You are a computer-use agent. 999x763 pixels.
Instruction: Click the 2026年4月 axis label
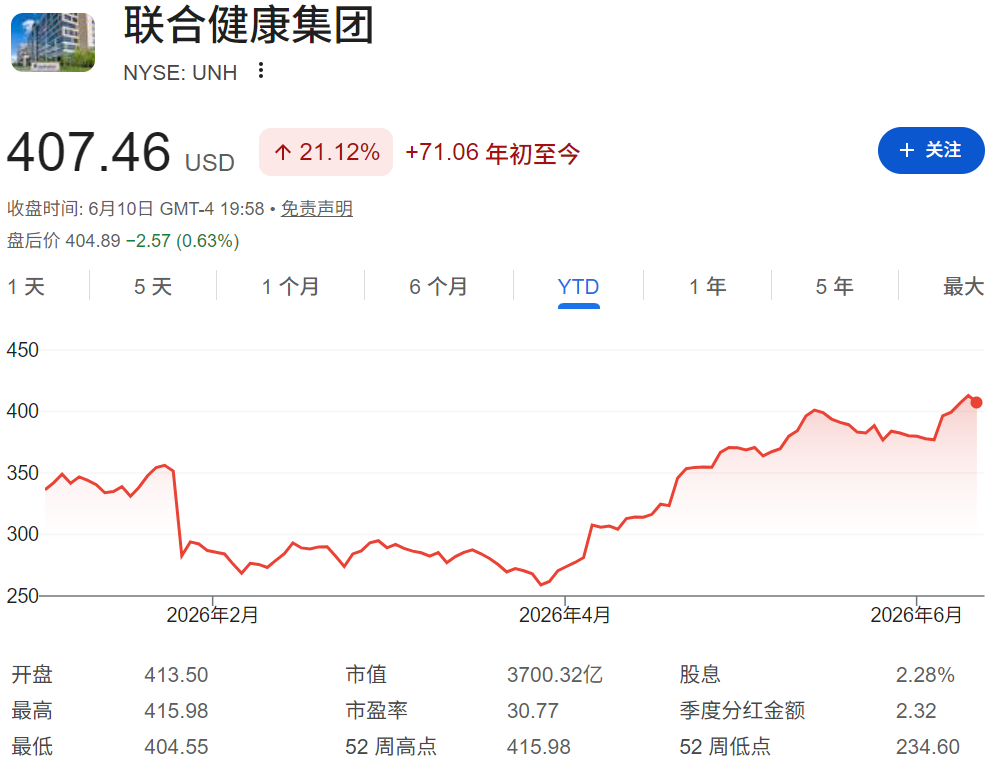(x=564, y=615)
